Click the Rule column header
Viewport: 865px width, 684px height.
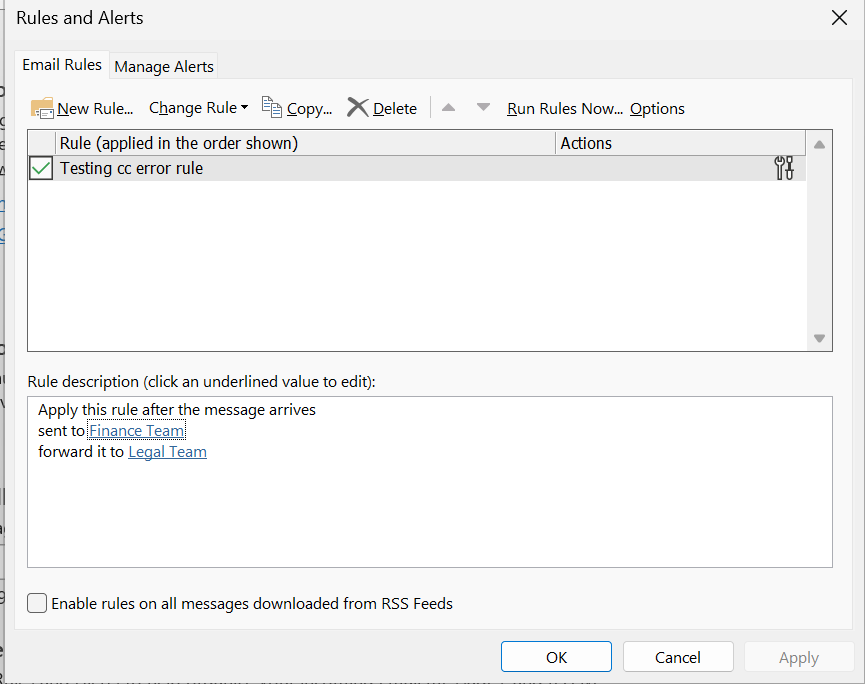click(305, 143)
